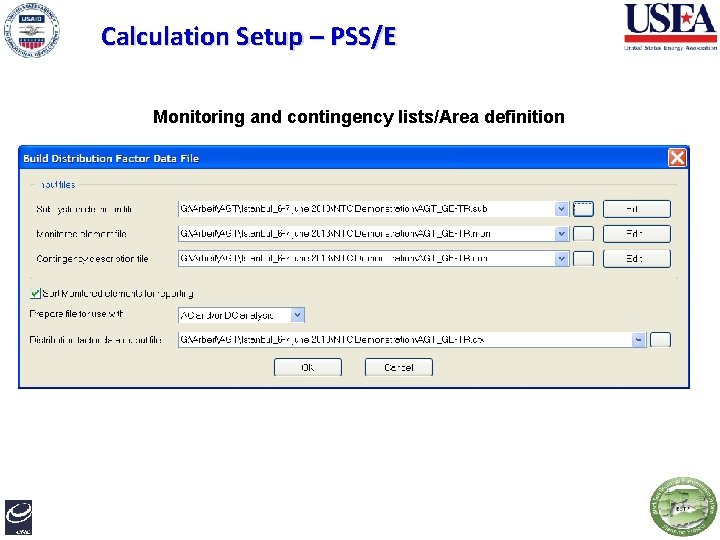
Task: Open Contingency description file dropdown arrow
Action: pos(561,259)
